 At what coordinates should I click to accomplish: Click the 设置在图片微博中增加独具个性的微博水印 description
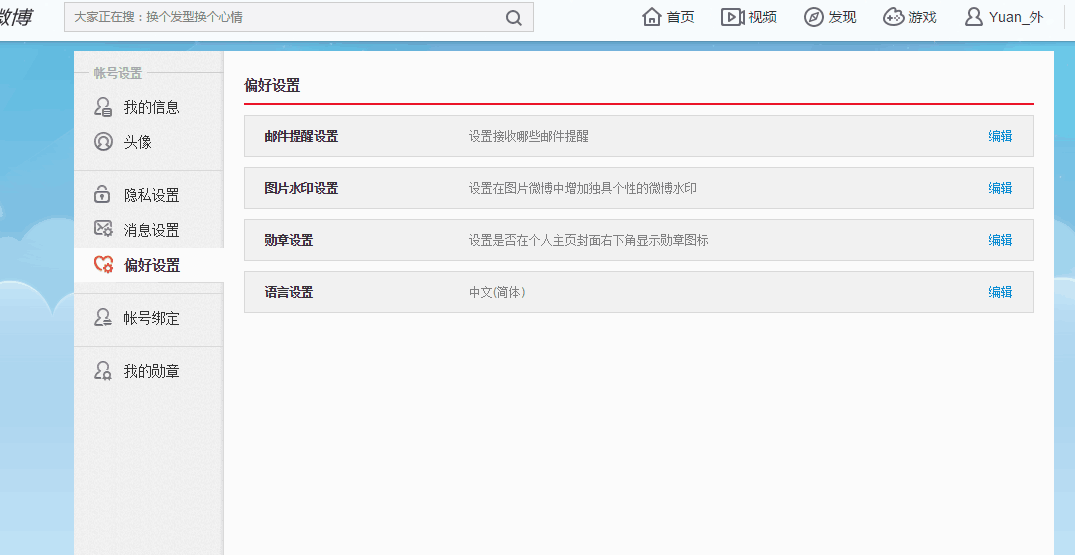tap(583, 188)
